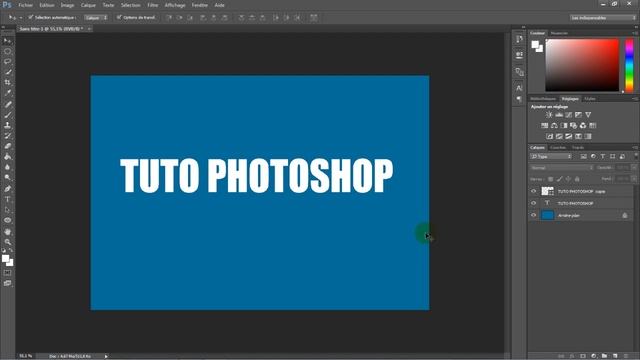This screenshot has width=640, height=360.
Task: Add Vibrance adjustment triangle icon
Action: [x=588, y=115]
